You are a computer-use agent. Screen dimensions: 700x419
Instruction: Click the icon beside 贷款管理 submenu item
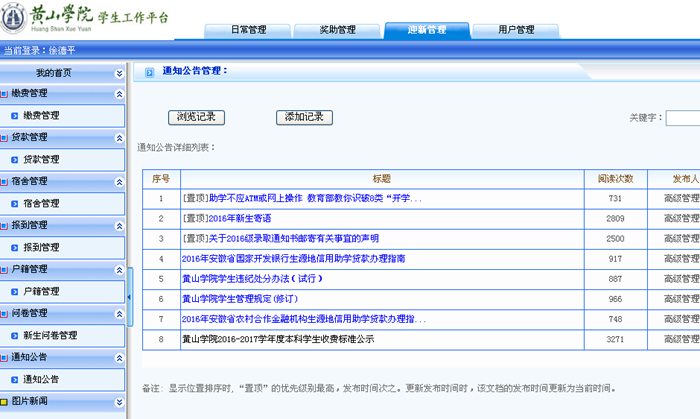click(x=15, y=160)
